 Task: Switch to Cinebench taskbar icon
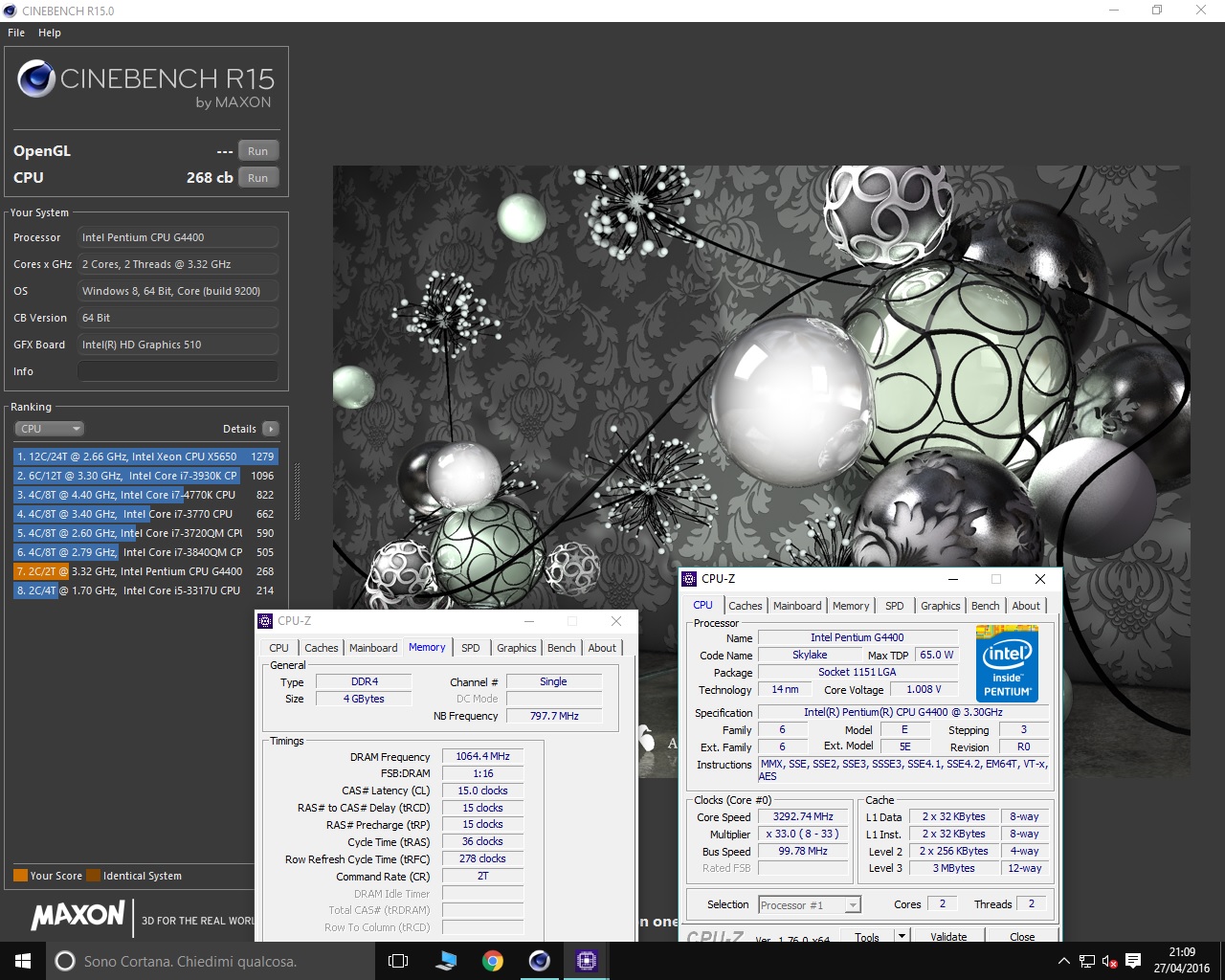[x=540, y=961]
